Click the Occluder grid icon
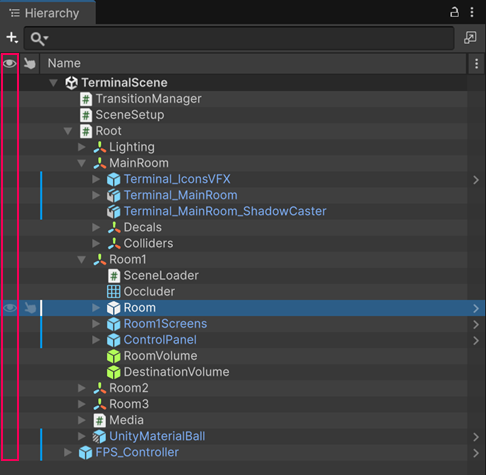 tap(114, 292)
